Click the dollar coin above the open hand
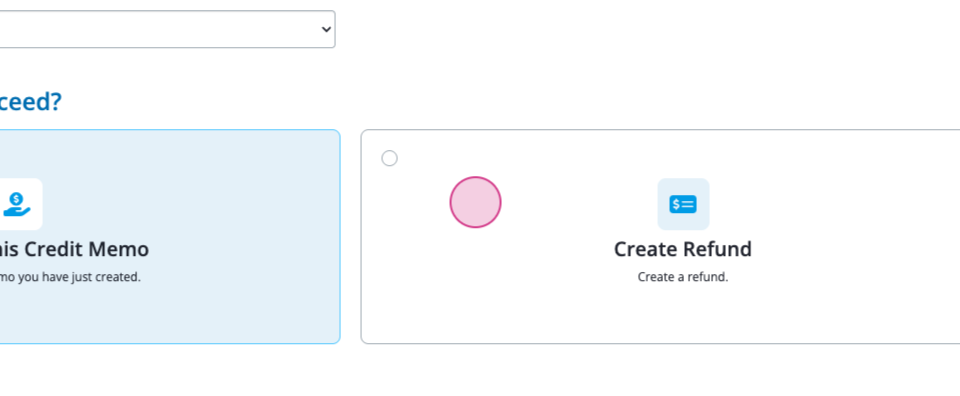The width and height of the screenshot is (960, 396). point(17,198)
